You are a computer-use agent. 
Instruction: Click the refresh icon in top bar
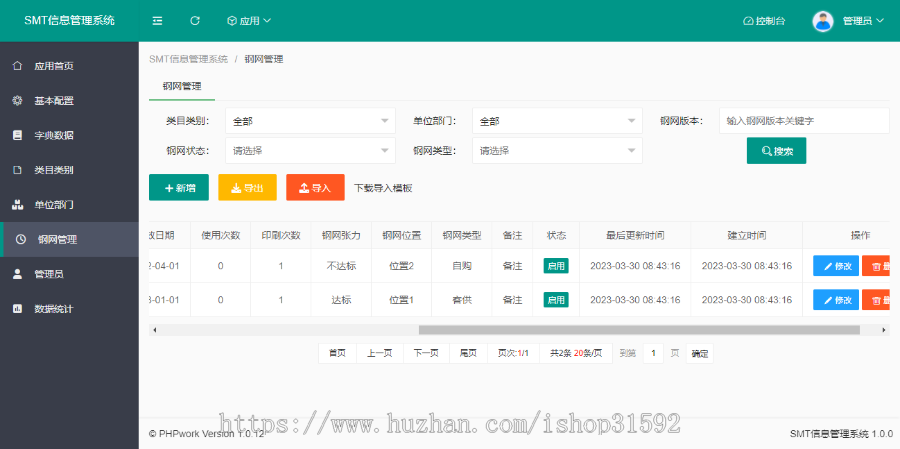195,21
